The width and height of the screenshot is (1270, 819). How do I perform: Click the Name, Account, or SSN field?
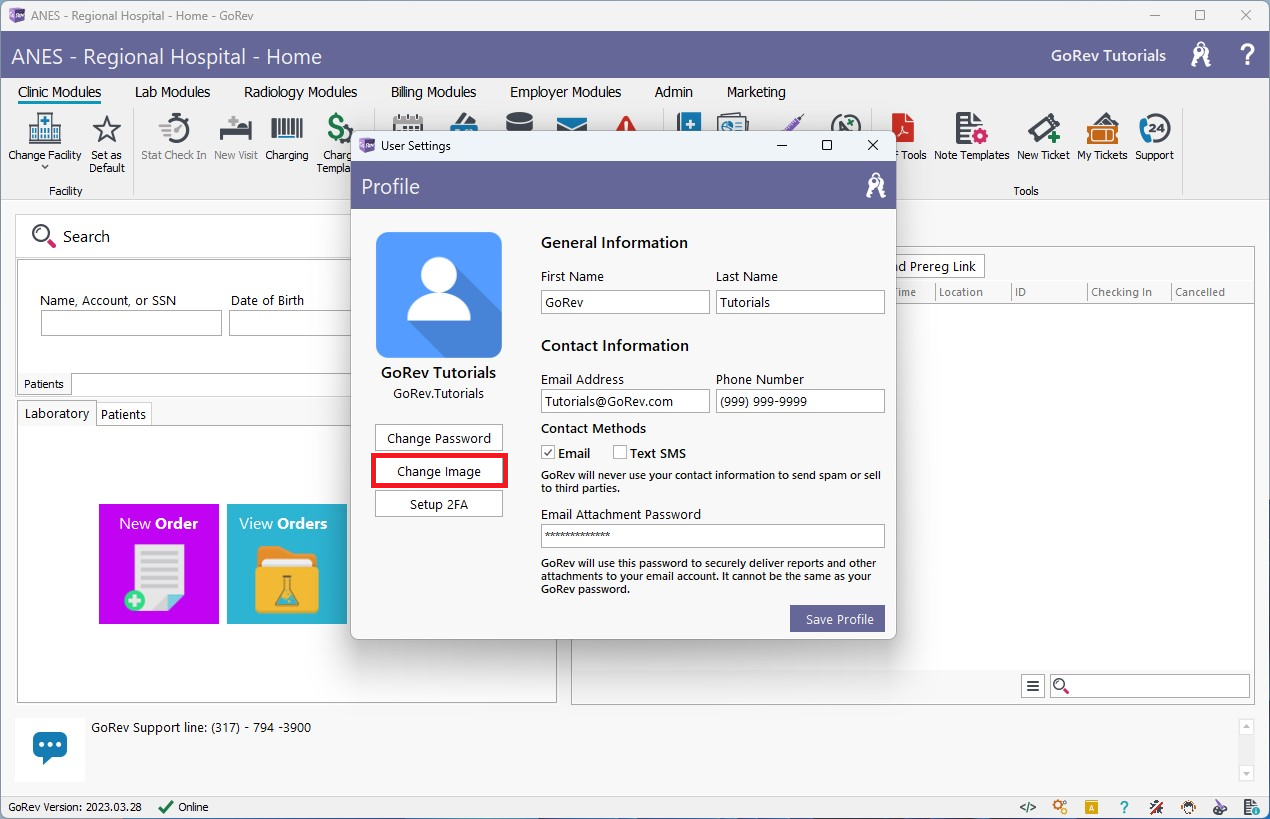[131, 323]
